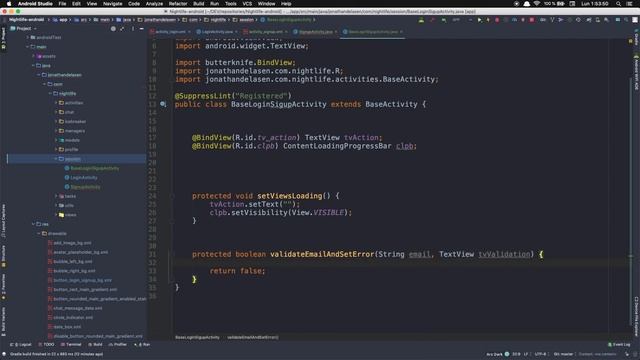Viewport: 640px width, 360px height.
Task: Collapse the drawable folder
Action: [39, 233]
